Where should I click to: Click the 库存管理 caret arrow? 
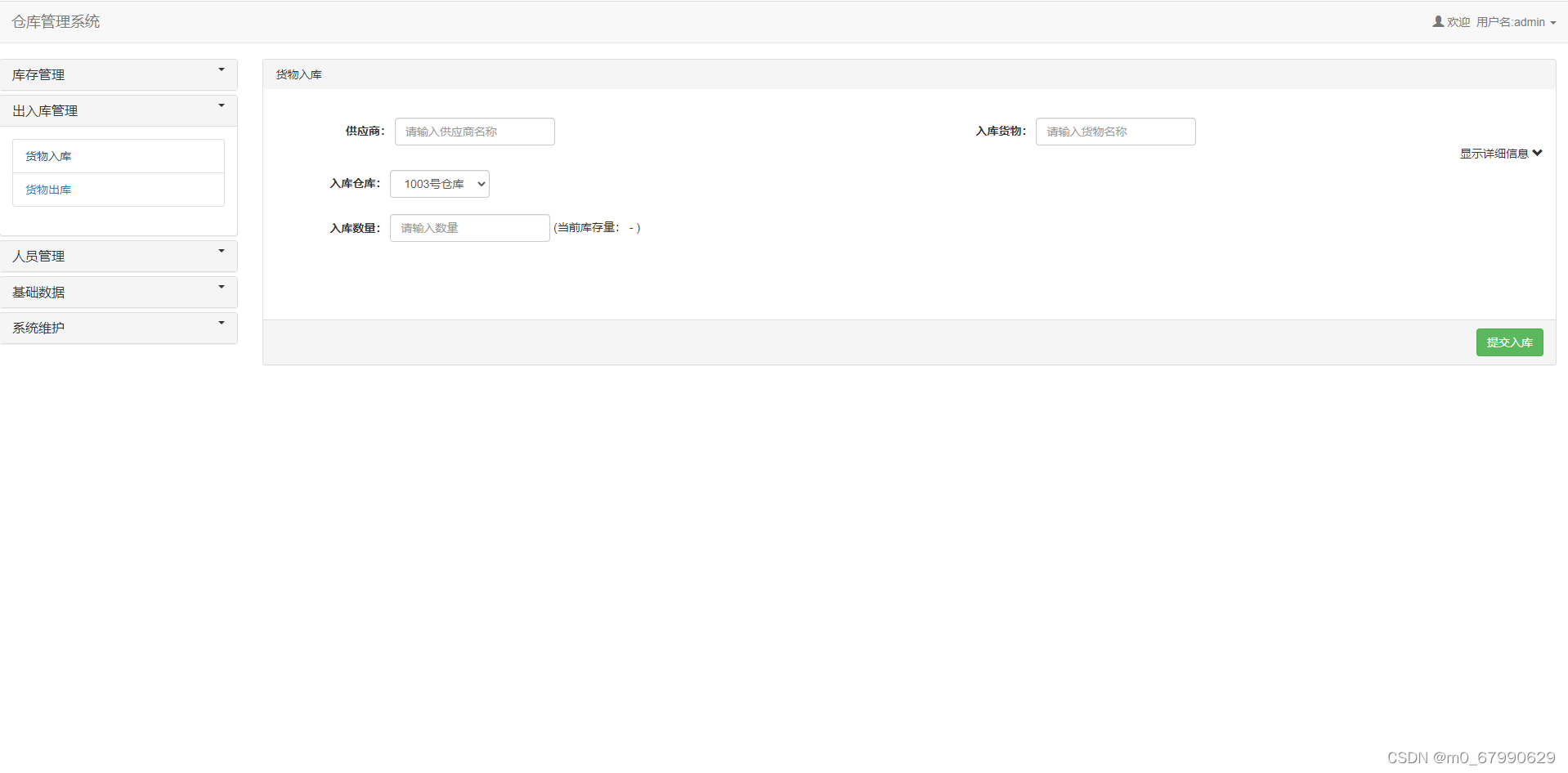pos(222,69)
